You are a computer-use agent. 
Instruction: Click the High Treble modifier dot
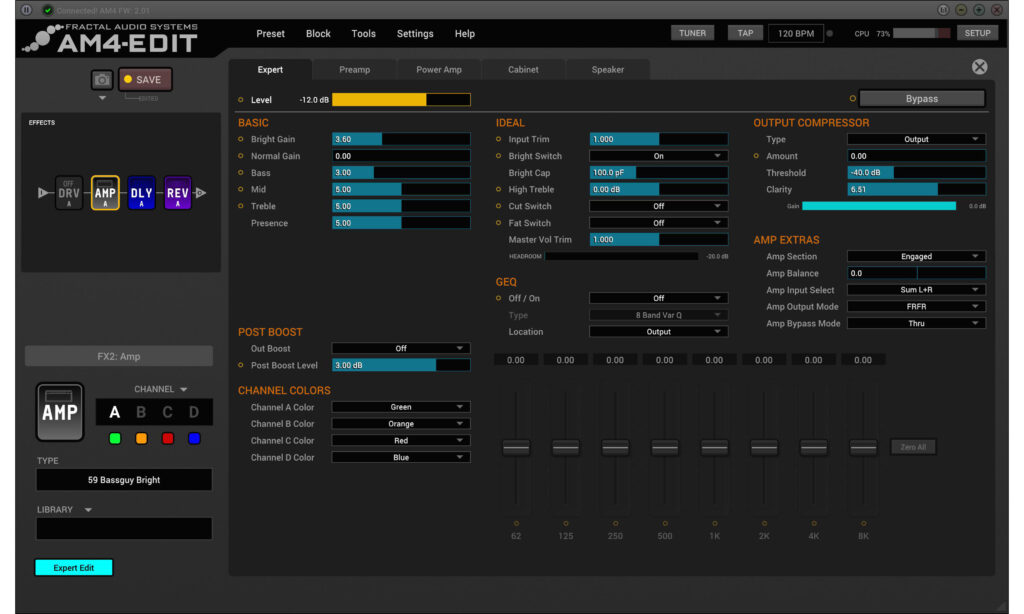[x=498, y=189]
